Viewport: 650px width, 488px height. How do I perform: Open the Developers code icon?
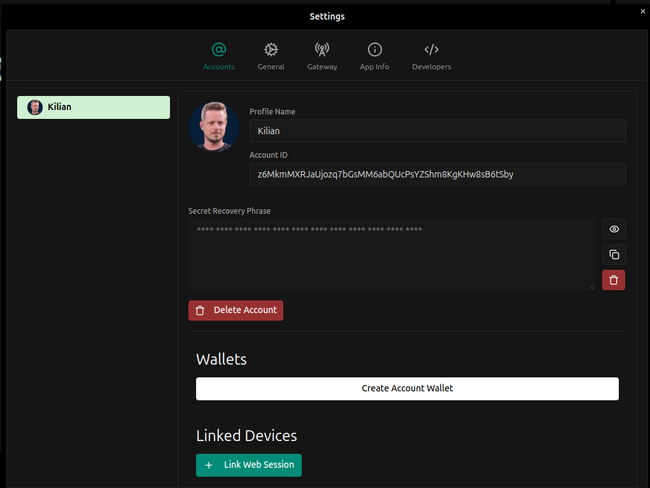(431, 49)
